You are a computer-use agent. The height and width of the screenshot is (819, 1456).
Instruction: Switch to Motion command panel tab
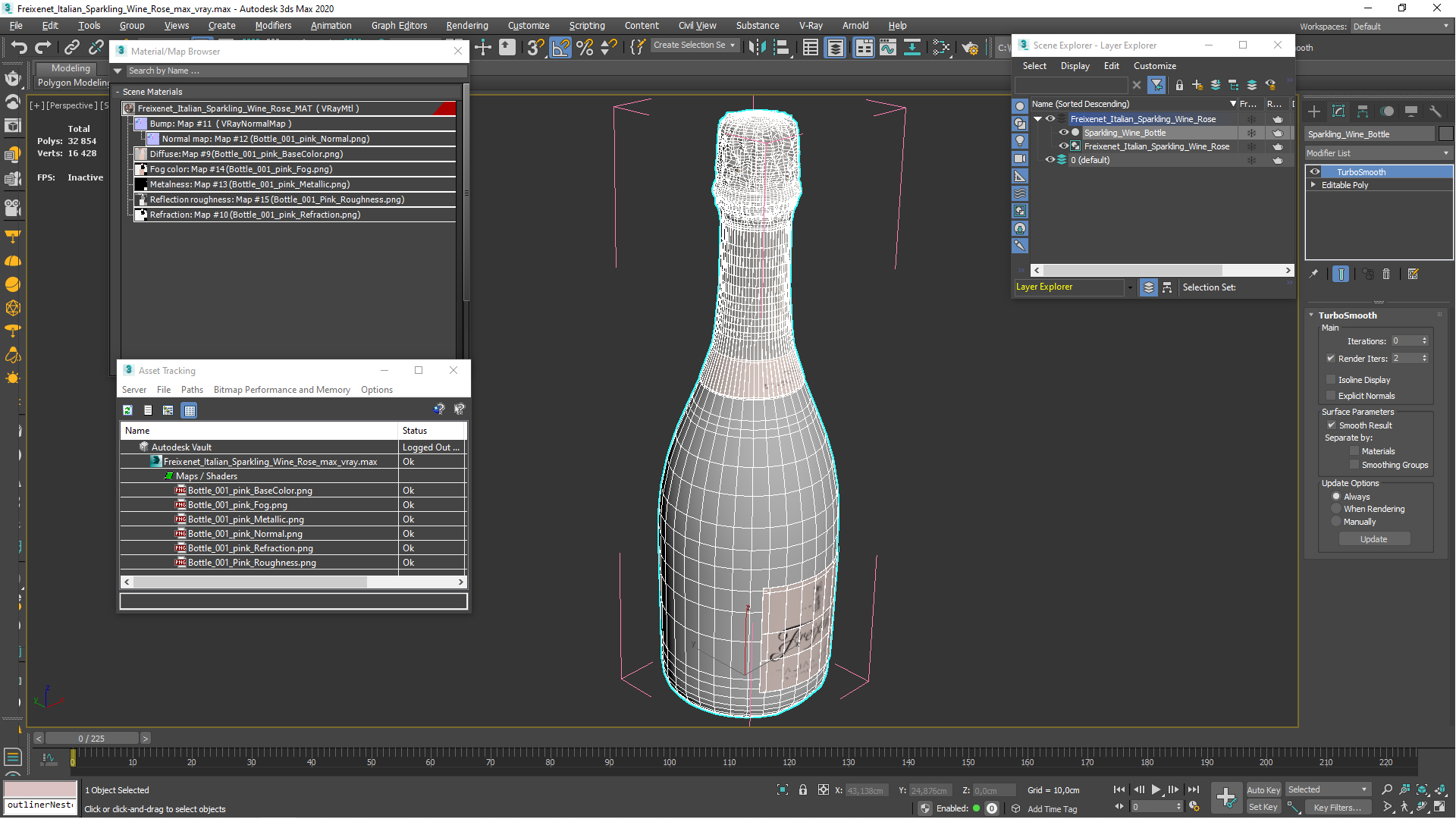pyautogui.click(x=1387, y=111)
